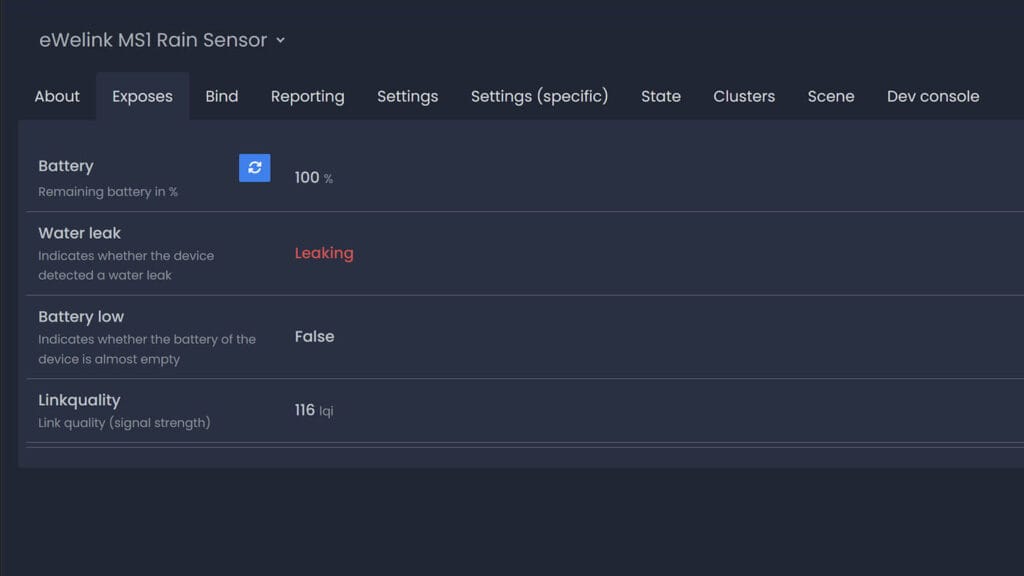The image size is (1024, 576).
Task: Select the Exposes tab
Action: (142, 96)
